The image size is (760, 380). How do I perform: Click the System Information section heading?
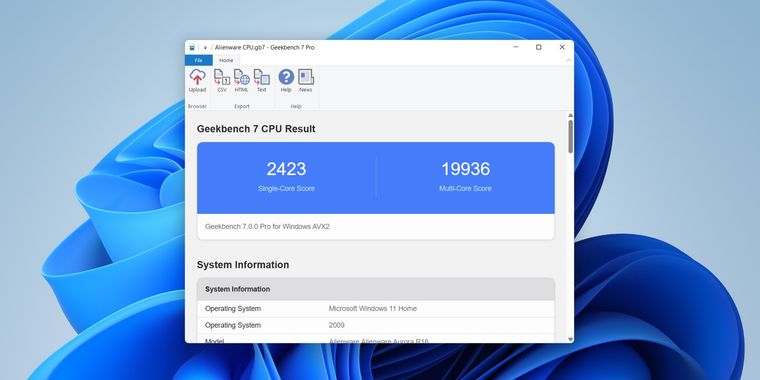[x=243, y=265]
